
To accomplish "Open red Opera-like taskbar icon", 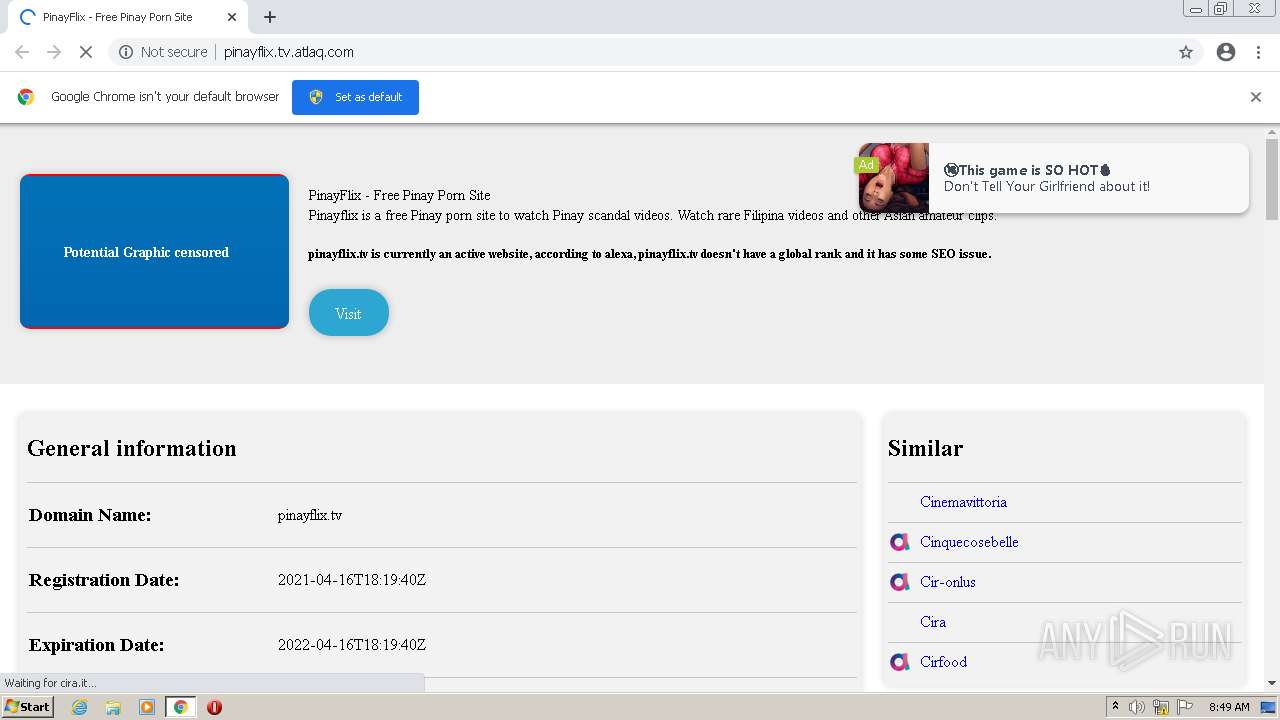I will pyautogui.click(x=214, y=707).
